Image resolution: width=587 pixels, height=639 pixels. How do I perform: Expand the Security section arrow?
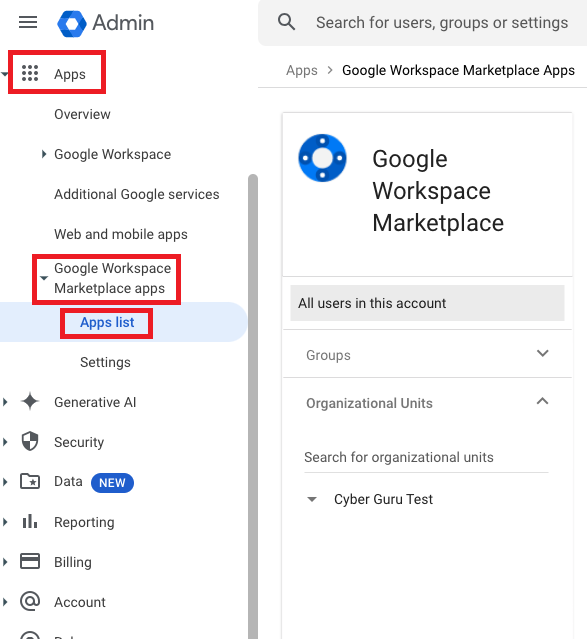pos(5,442)
